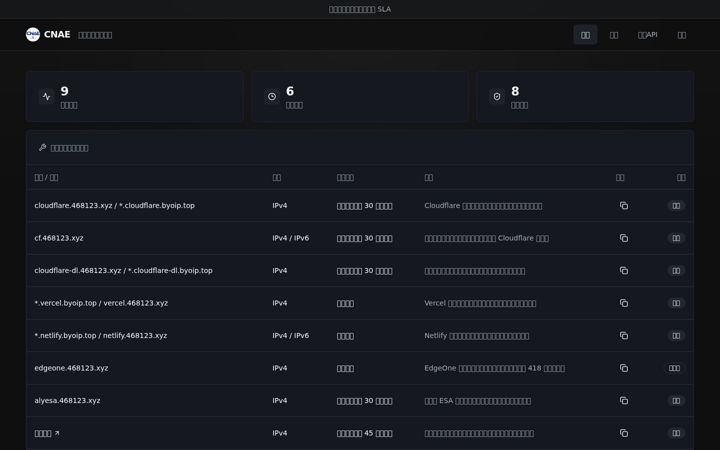The height and width of the screenshot is (450, 720).
Task: Click the description starting with "Netlify"
Action: click(x=477, y=336)
